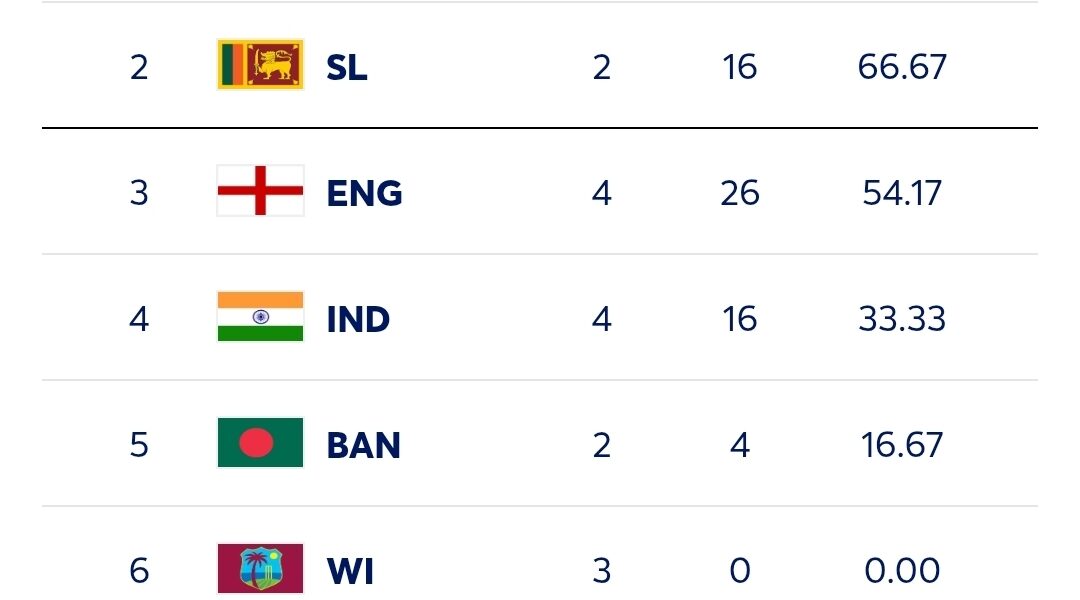This screenshot has width=1080, height=600.
Task: Click the India flag icon
Action: [260, 317]
